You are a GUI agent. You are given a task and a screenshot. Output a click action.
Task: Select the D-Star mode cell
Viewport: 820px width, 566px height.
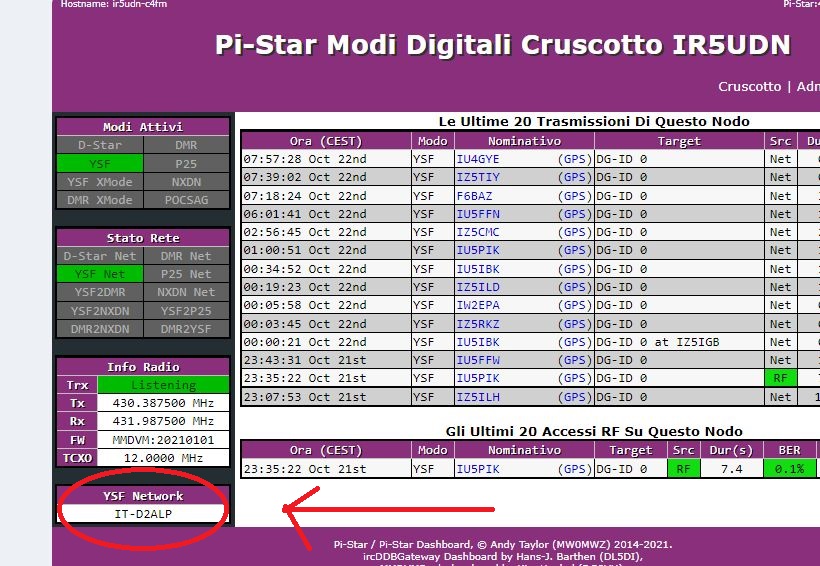coord(100,145)
